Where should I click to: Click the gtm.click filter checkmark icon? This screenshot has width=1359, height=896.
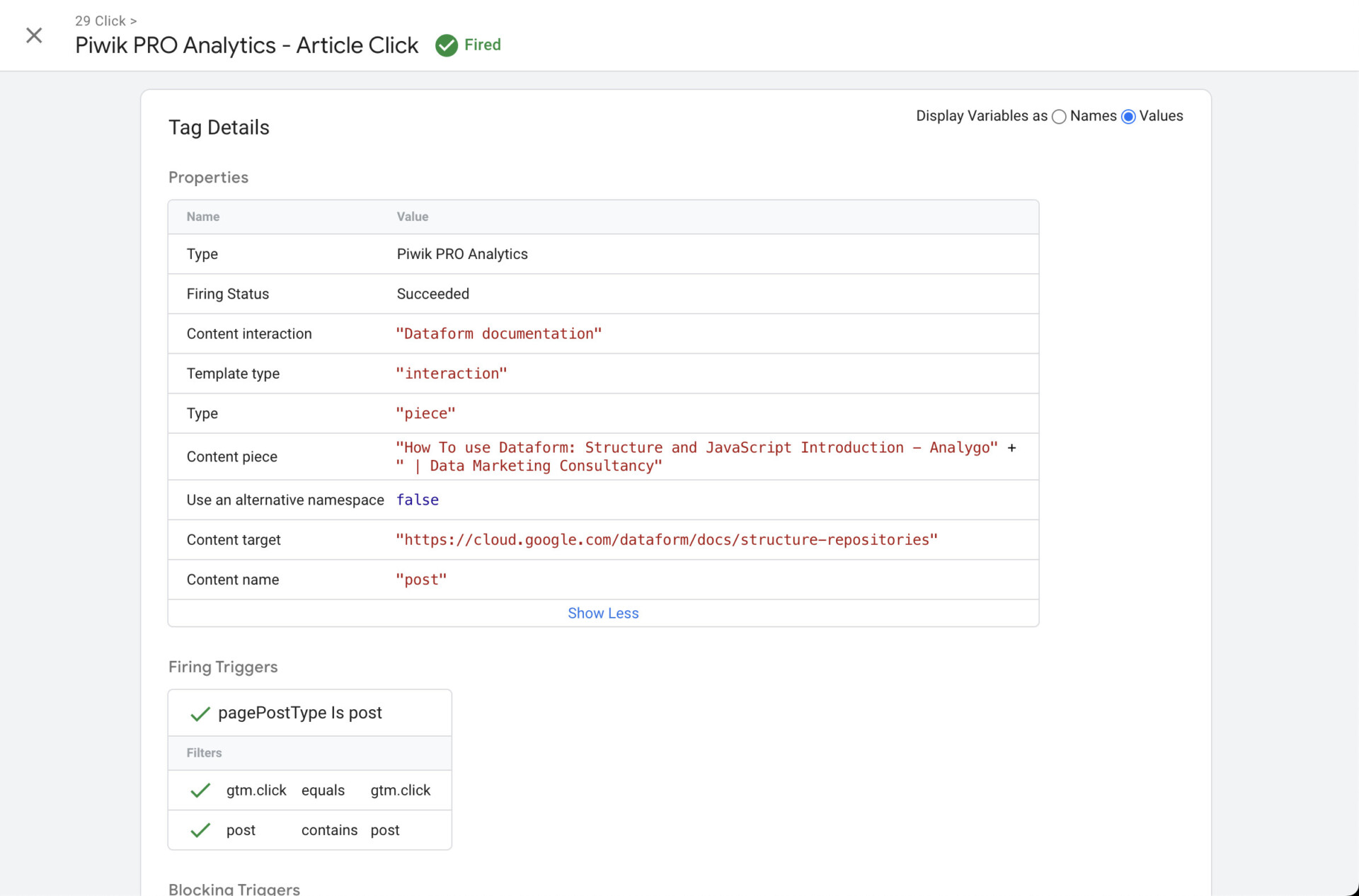(200, 791)
